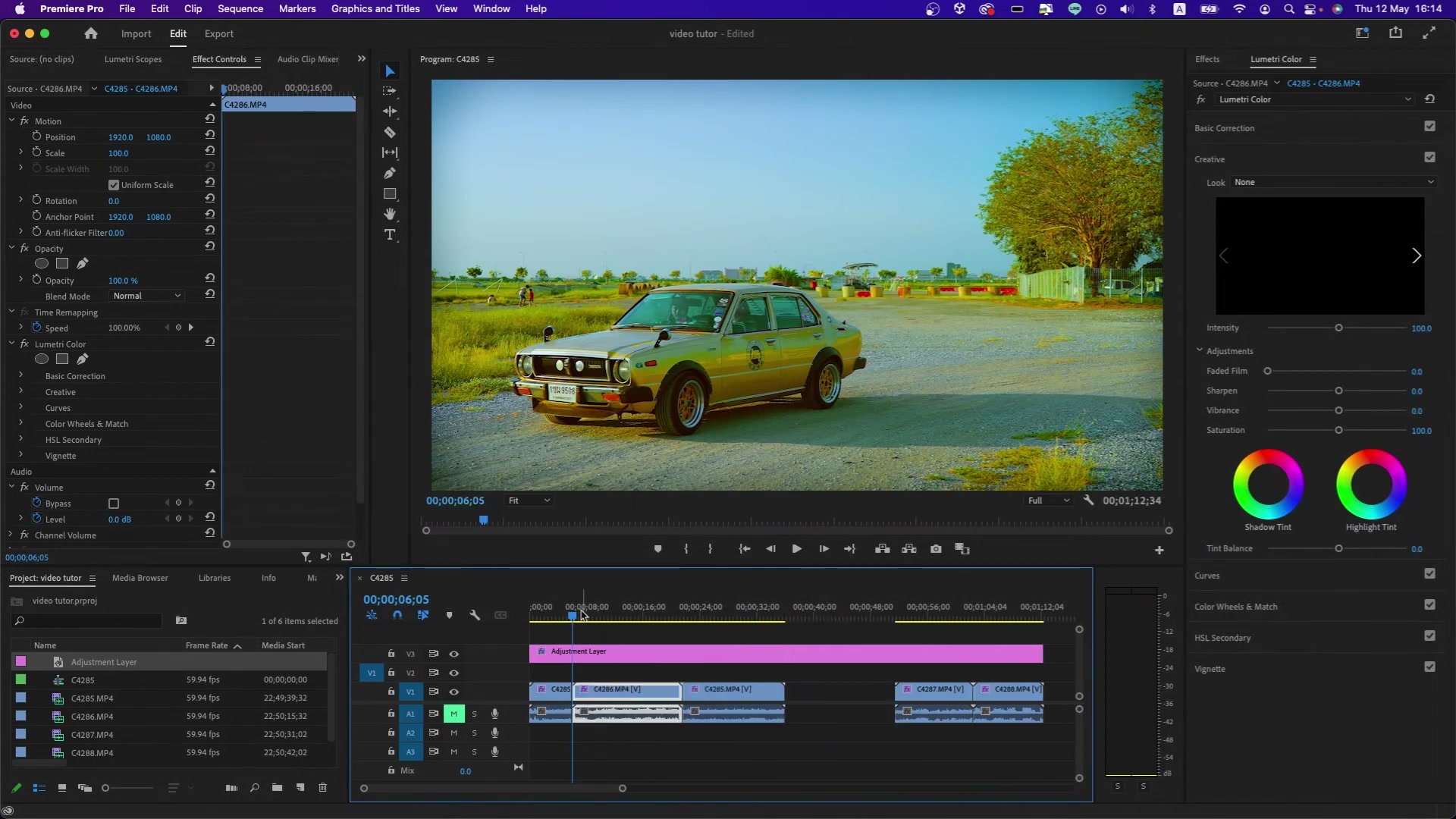The height and width of the screenshot is (819, 1456).
Task: Disable Basic Correction section checkbox
Action: click(1429, 127)
